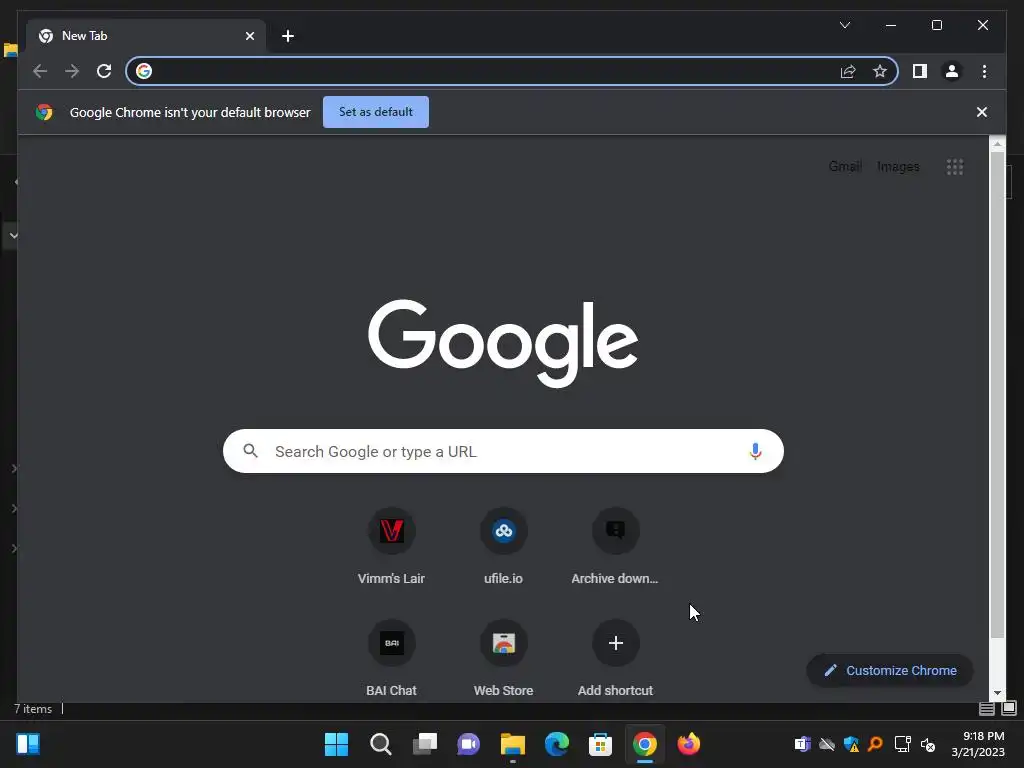Click the scrollbar down arrow

(x=997, y=693)
